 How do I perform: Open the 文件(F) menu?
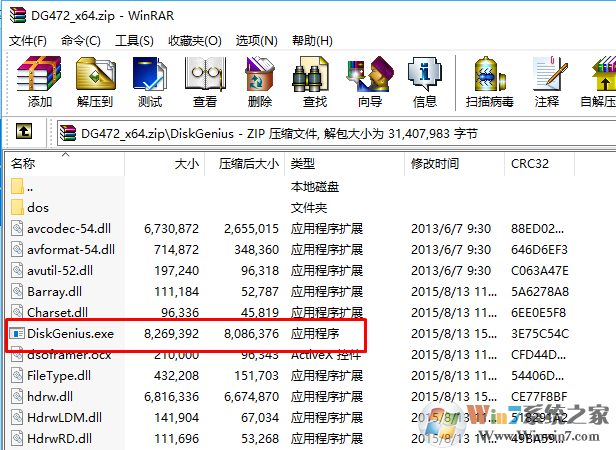pos(28,40)
